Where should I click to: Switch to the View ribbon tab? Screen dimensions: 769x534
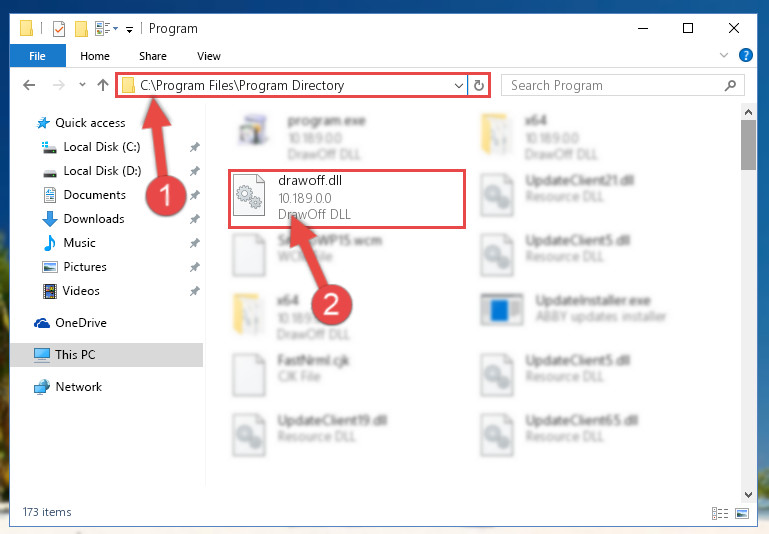point(208,56)
